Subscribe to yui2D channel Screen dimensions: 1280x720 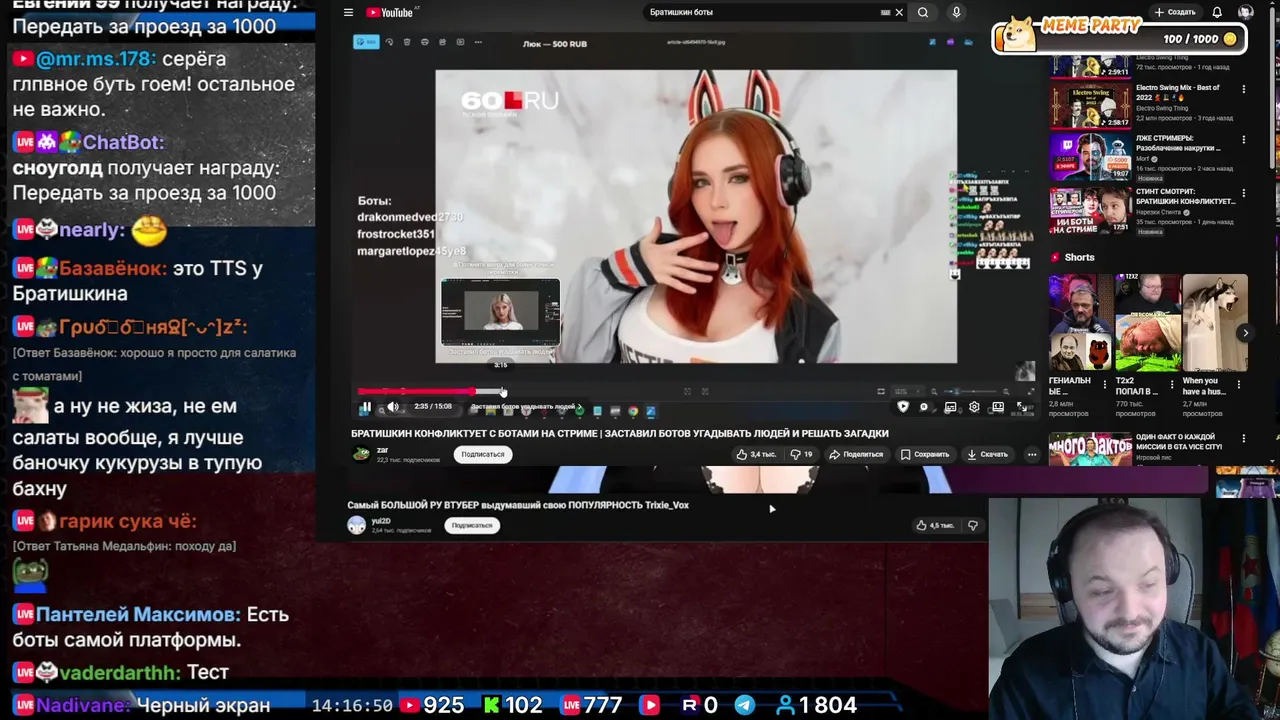click(472, 525)
